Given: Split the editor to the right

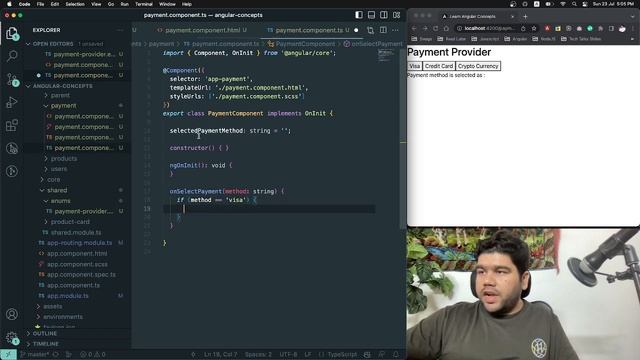Looking at the screenshot, I should (383, 30).
